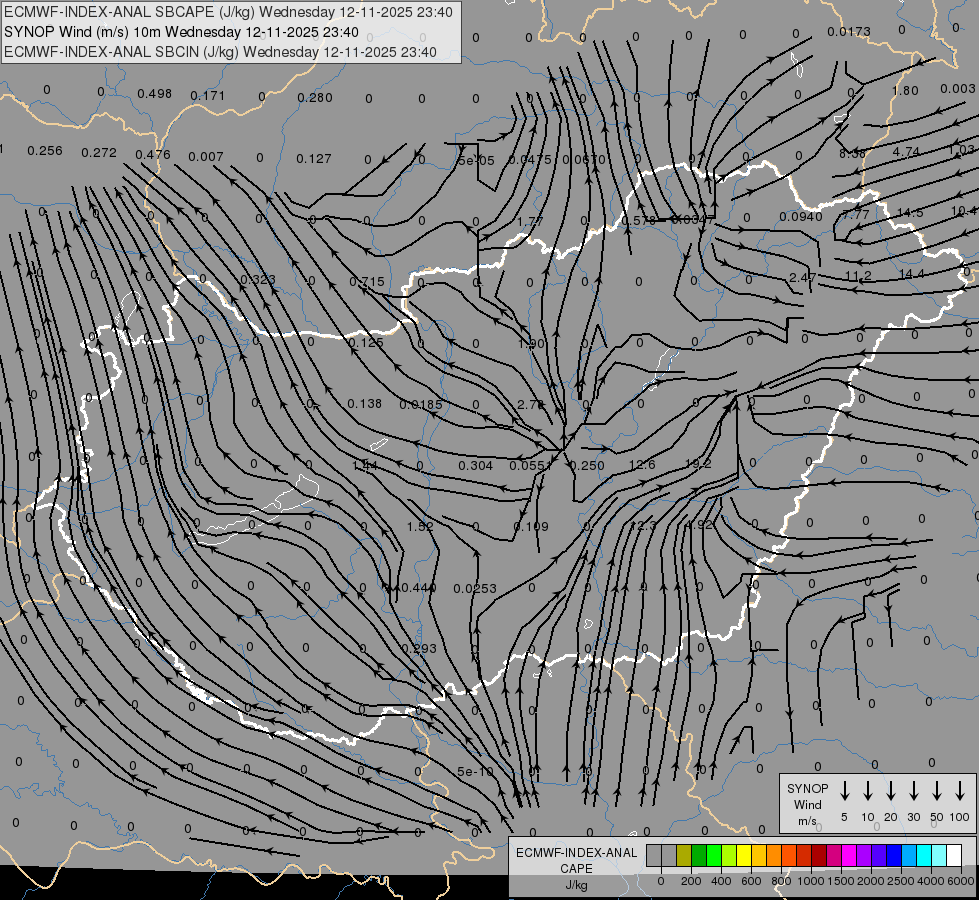Click the map value '7.77'

tap(855, 214)
